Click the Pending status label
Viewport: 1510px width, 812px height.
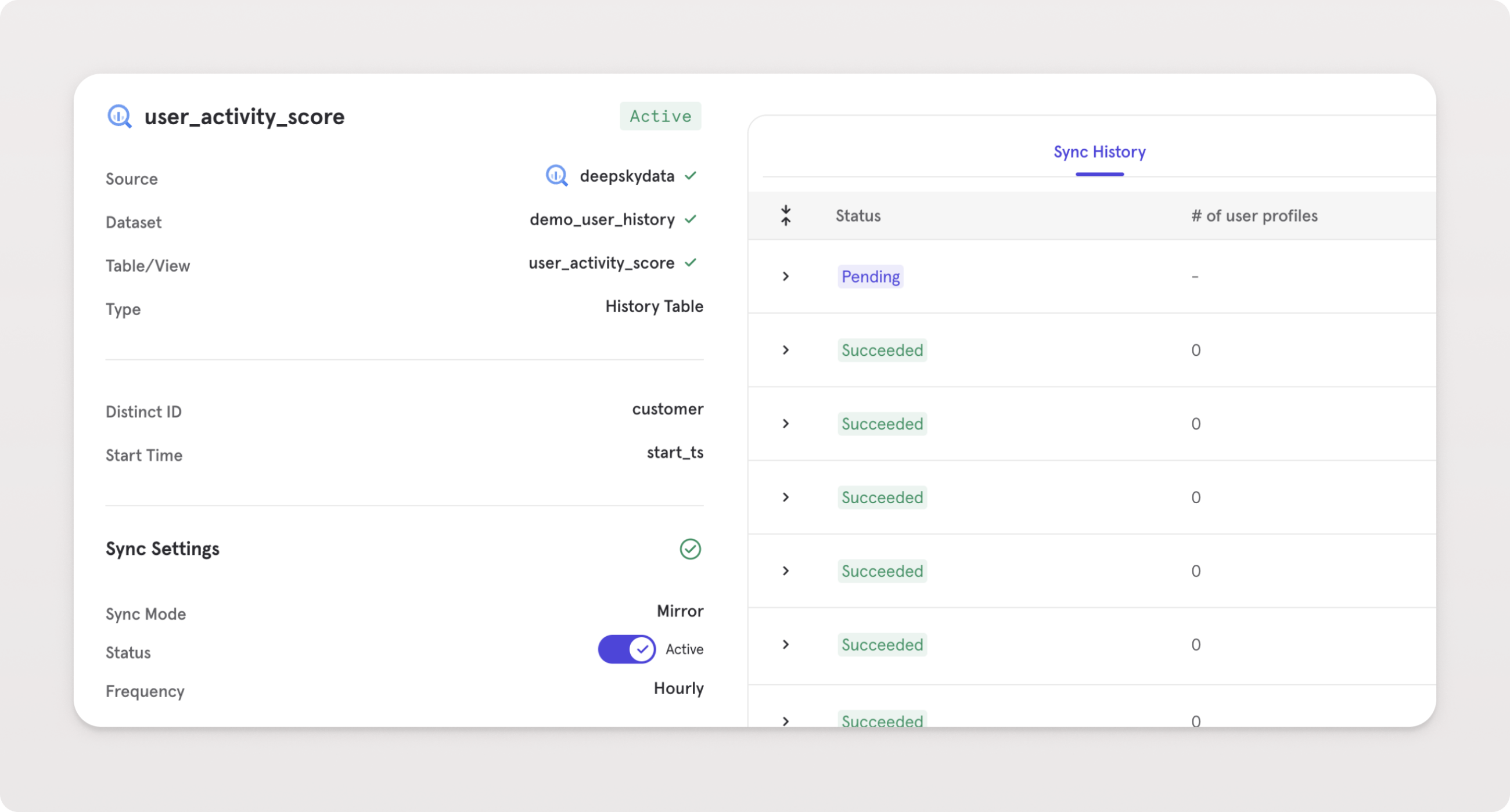pos(870,276)
